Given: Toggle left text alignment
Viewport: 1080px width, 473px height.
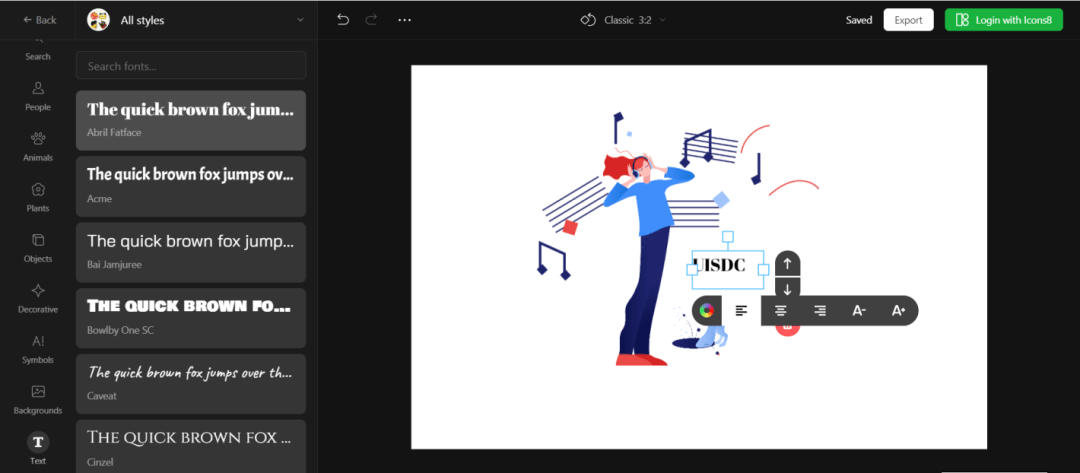Looking at the screenshot, I should tap(741, 311).
